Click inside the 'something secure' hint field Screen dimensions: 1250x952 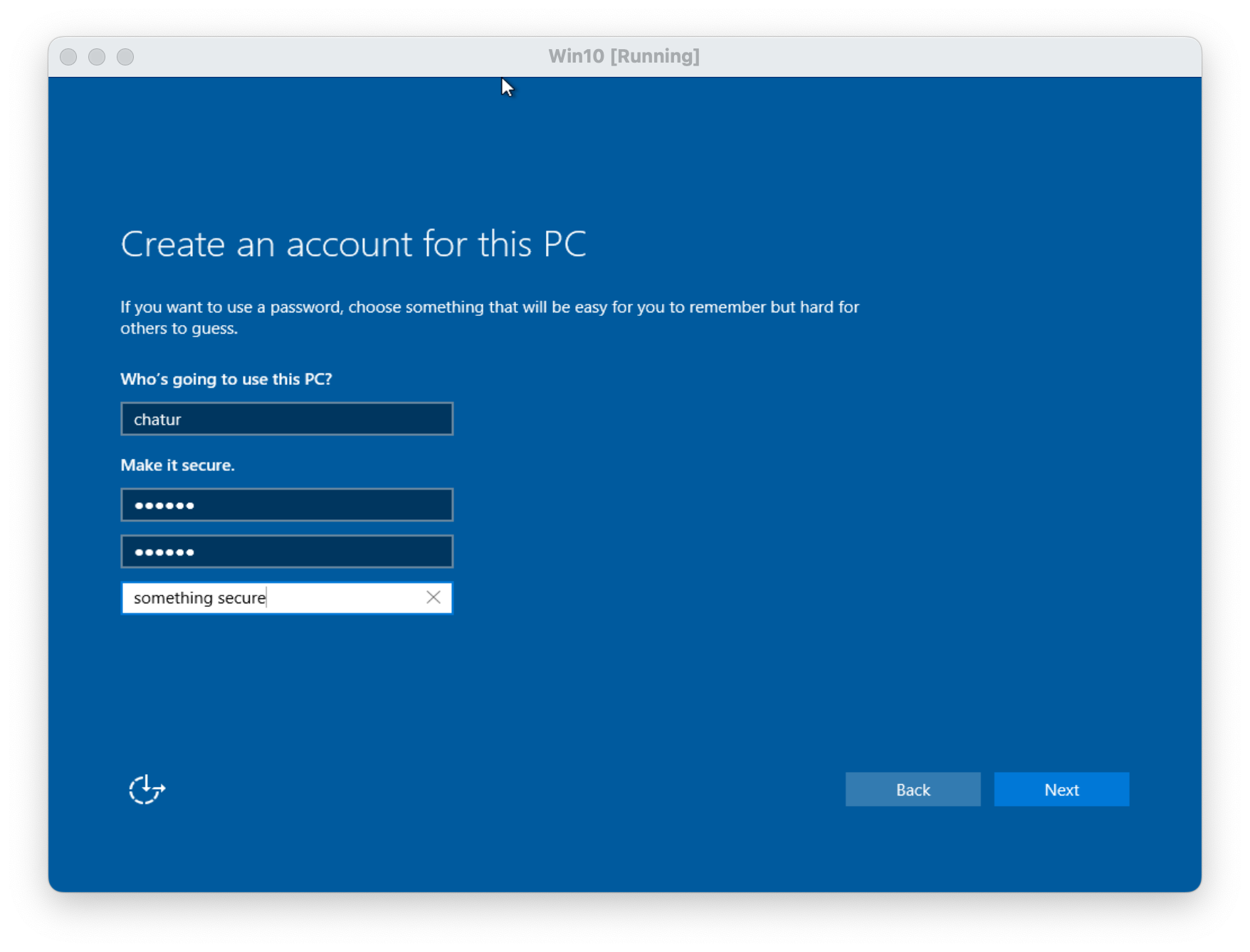pos(271,598)
